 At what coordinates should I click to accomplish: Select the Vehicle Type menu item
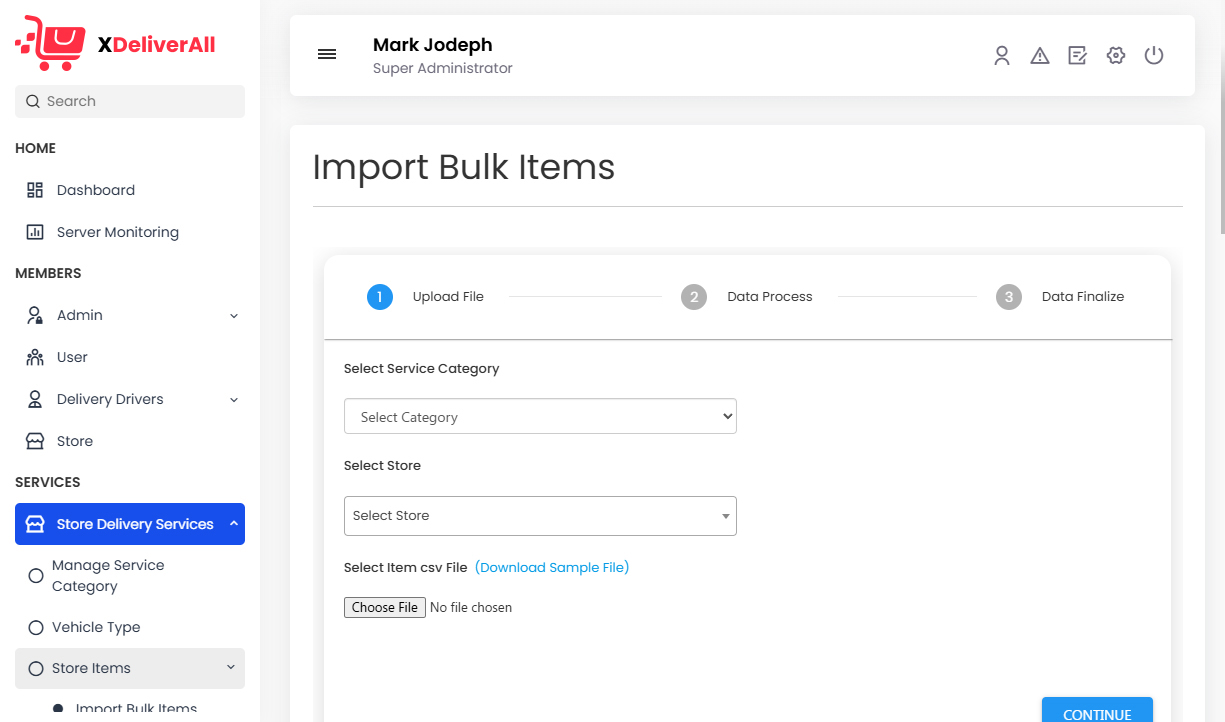pyautogui.click(x=96, y=627)
